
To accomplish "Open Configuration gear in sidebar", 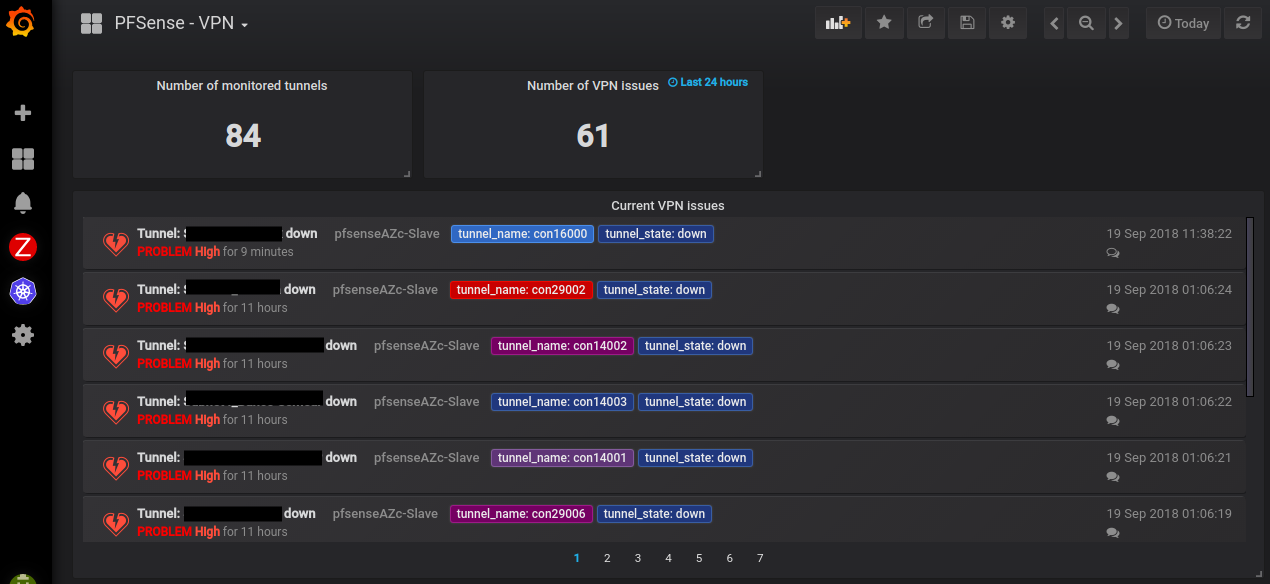I will coord(22,335).
